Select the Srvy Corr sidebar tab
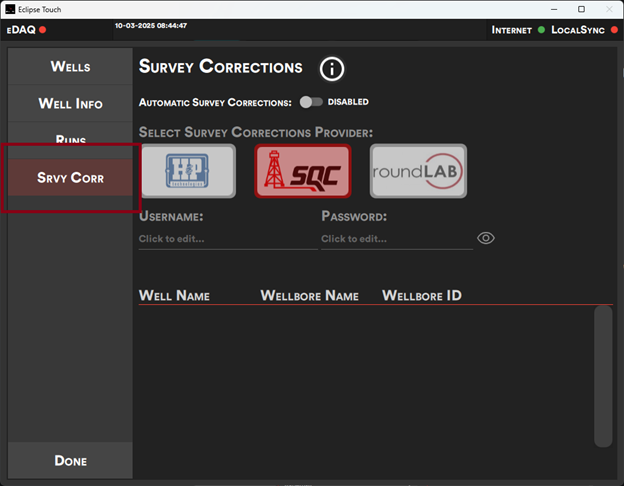 click(70, 178)
